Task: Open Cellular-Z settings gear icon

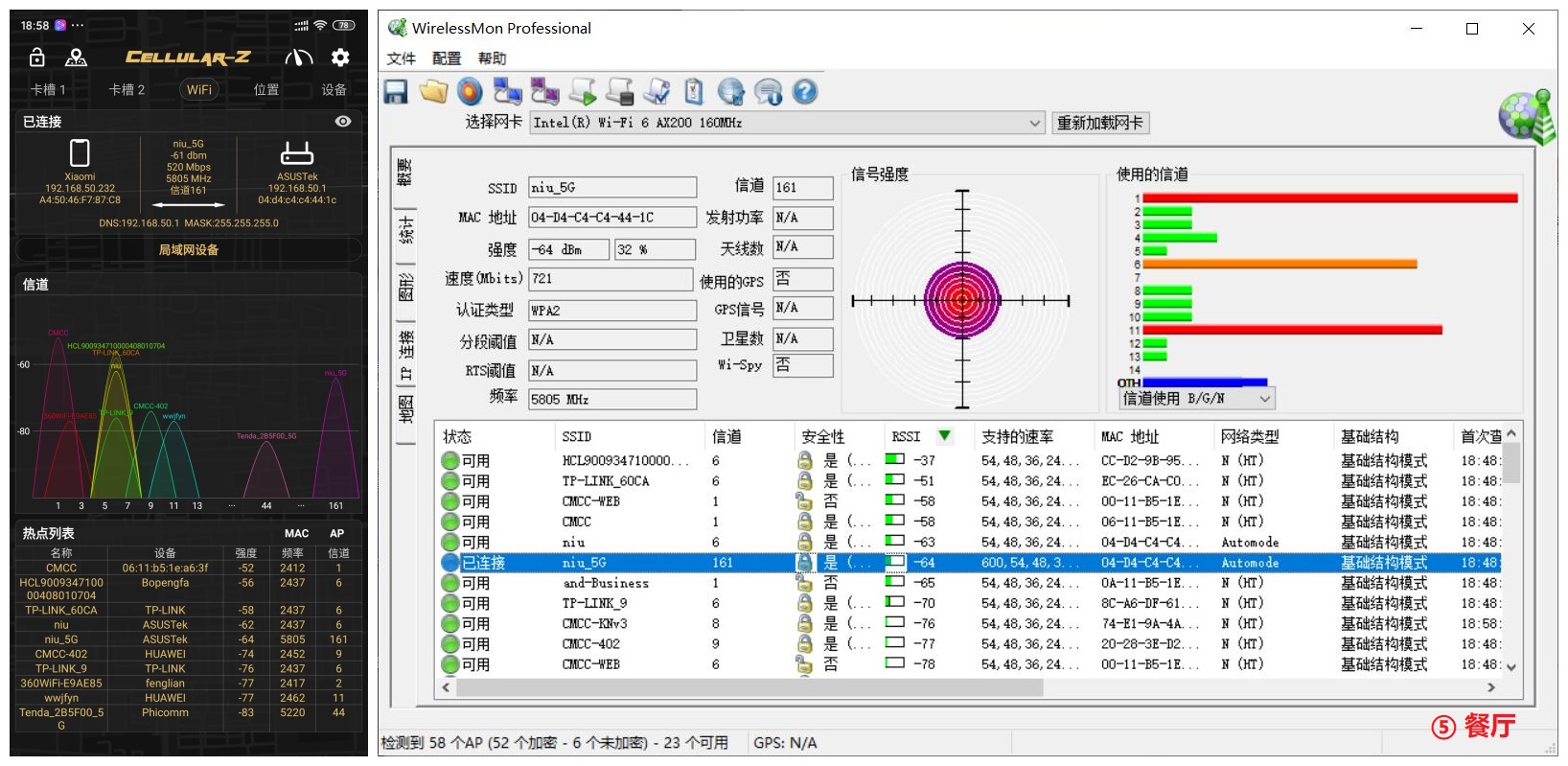Action: point(340,58)
